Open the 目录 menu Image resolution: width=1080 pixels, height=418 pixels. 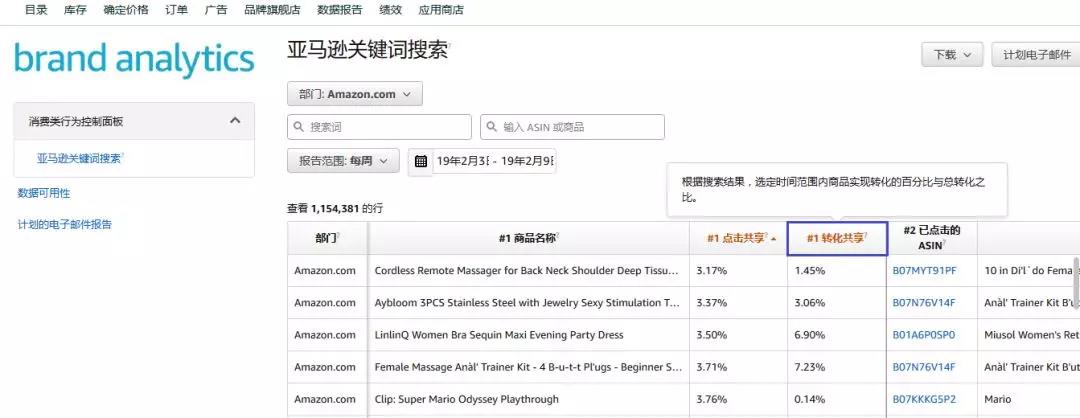(x=36, y=10)
